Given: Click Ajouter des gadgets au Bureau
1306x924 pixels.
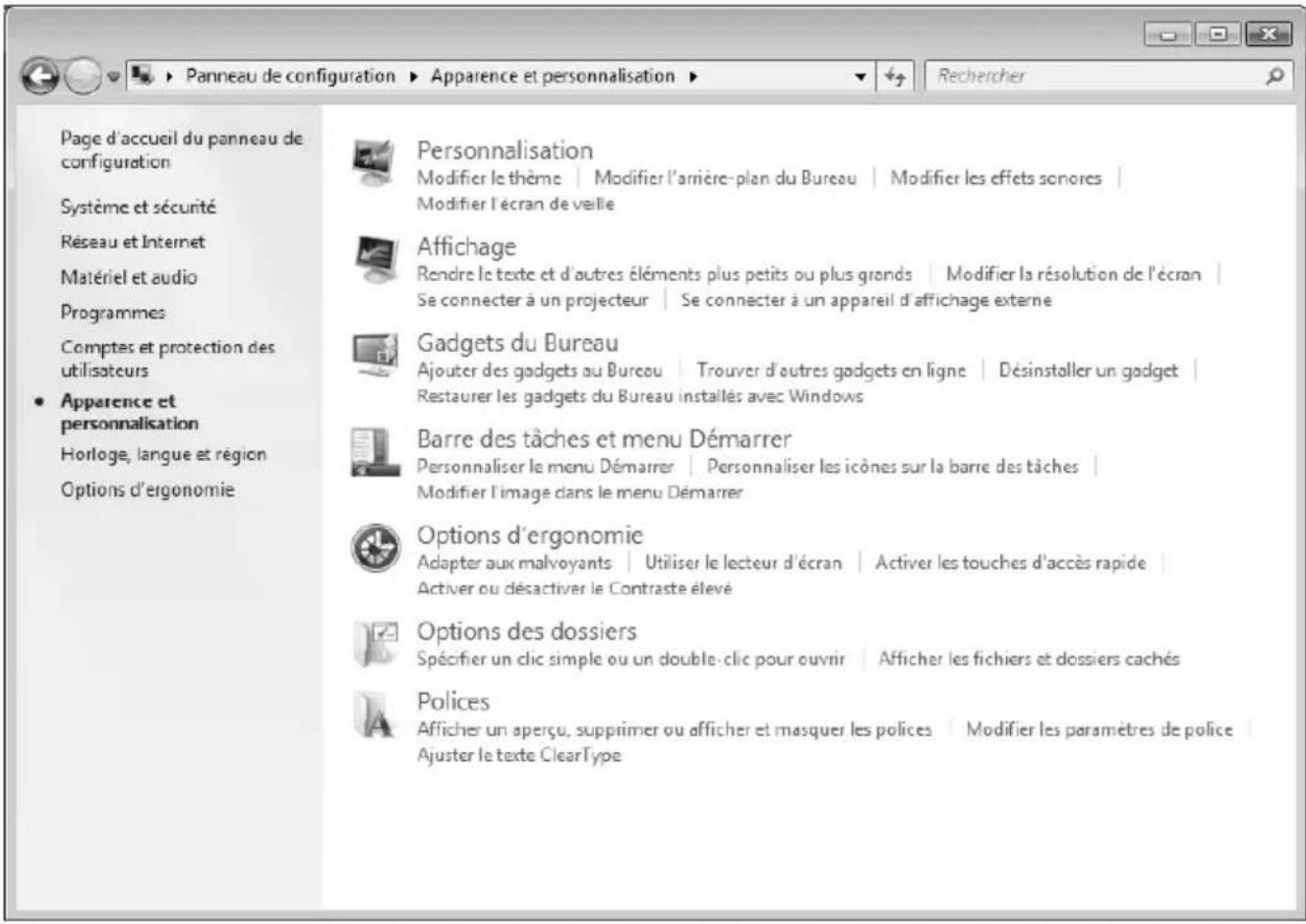Looking at the screenshot, I should tap(539, 371).
